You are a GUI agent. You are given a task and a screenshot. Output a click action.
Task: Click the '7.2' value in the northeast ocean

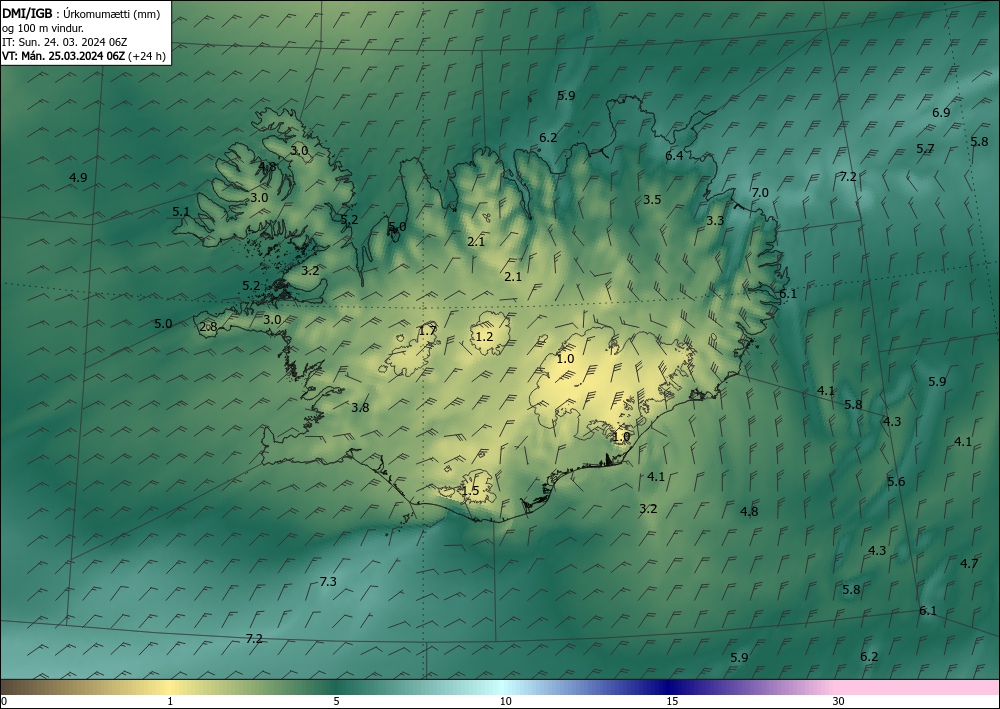click(x=848, y=177)
